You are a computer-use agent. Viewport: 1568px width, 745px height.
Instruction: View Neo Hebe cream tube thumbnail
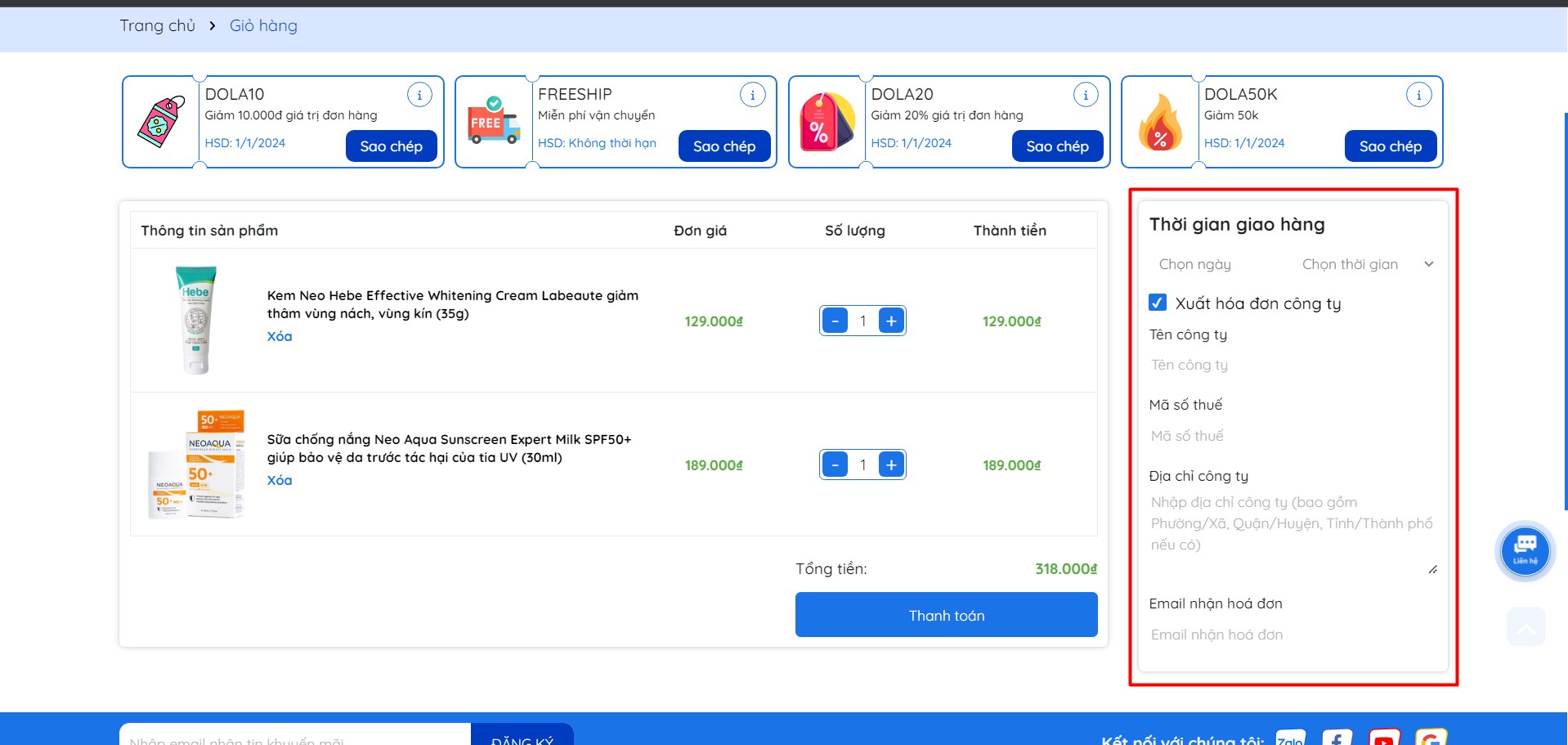tap(196, 320)
